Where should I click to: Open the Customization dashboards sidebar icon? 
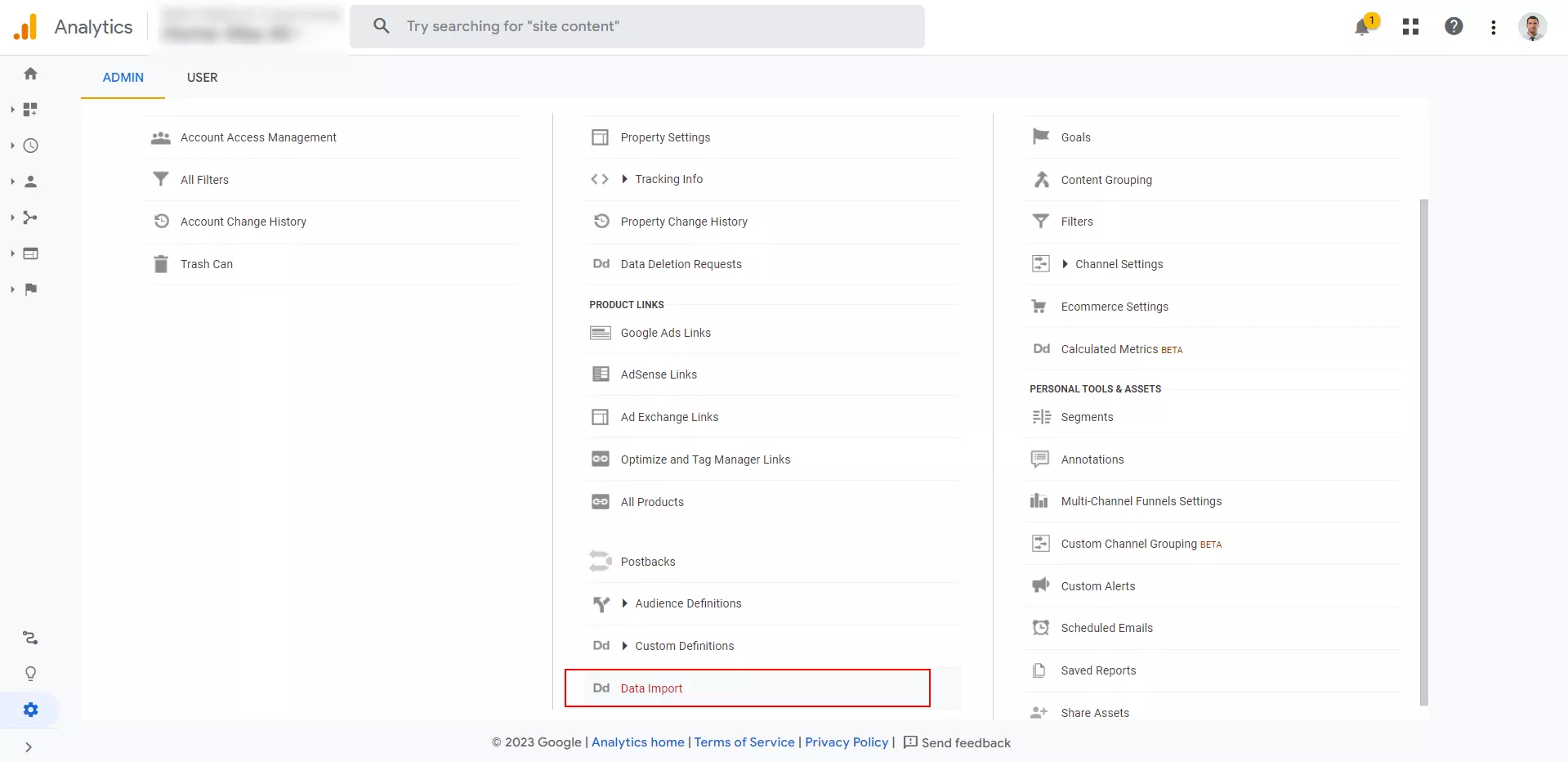point(30,110)
